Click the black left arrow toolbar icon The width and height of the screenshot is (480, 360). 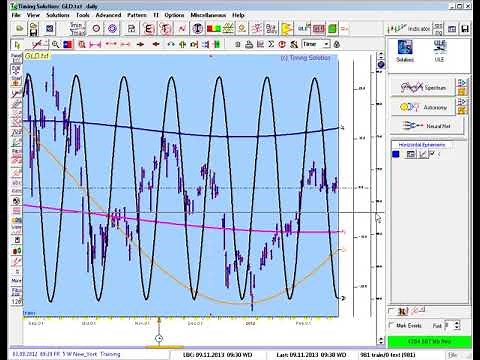pos(156,44)
